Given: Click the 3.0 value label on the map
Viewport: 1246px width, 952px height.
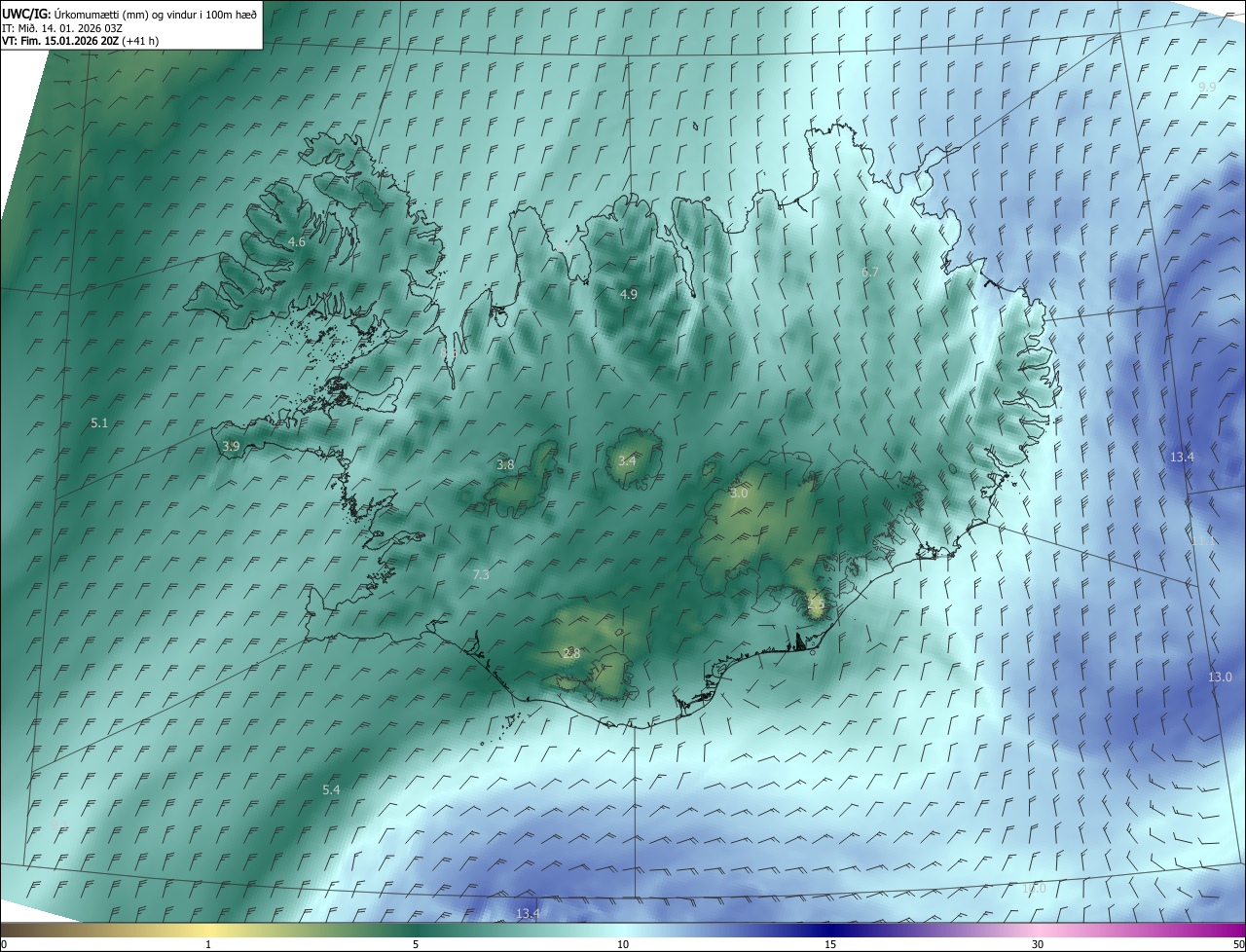Looking at the screenshot, I should 739,494.
